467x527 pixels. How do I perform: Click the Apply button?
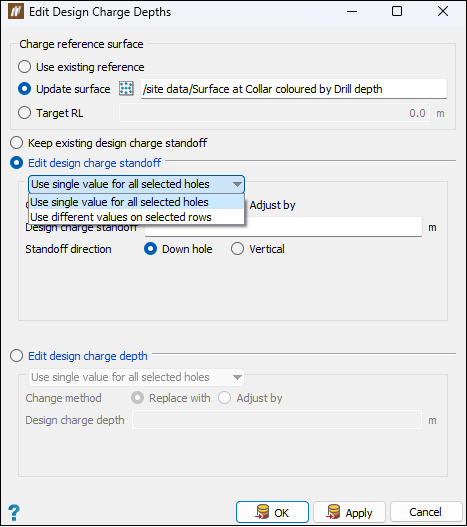click(x=349, y=512)
